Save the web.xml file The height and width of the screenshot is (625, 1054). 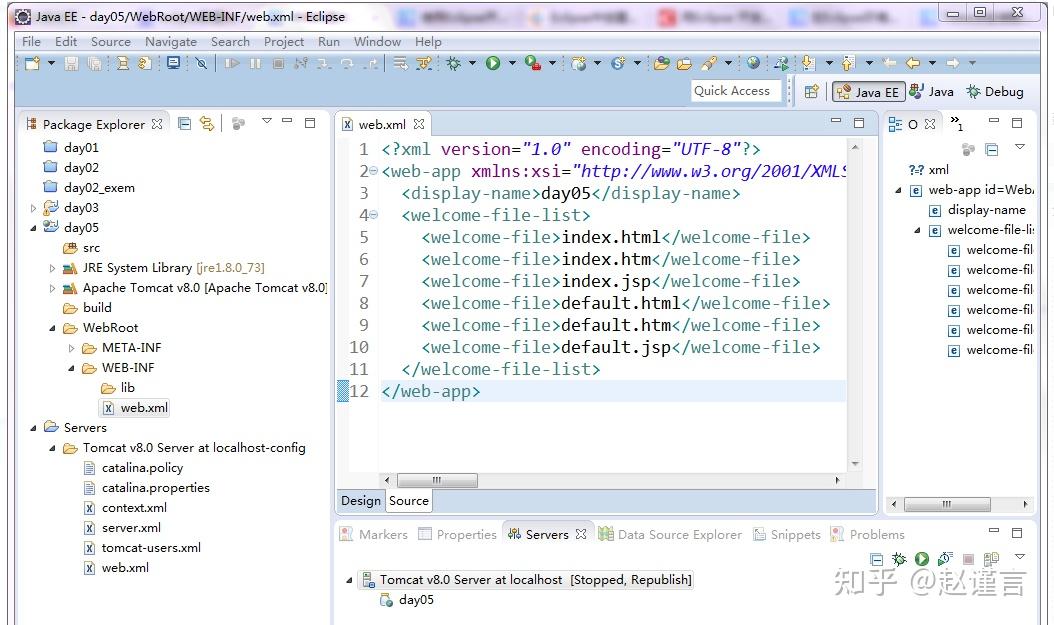click(71, 64)
